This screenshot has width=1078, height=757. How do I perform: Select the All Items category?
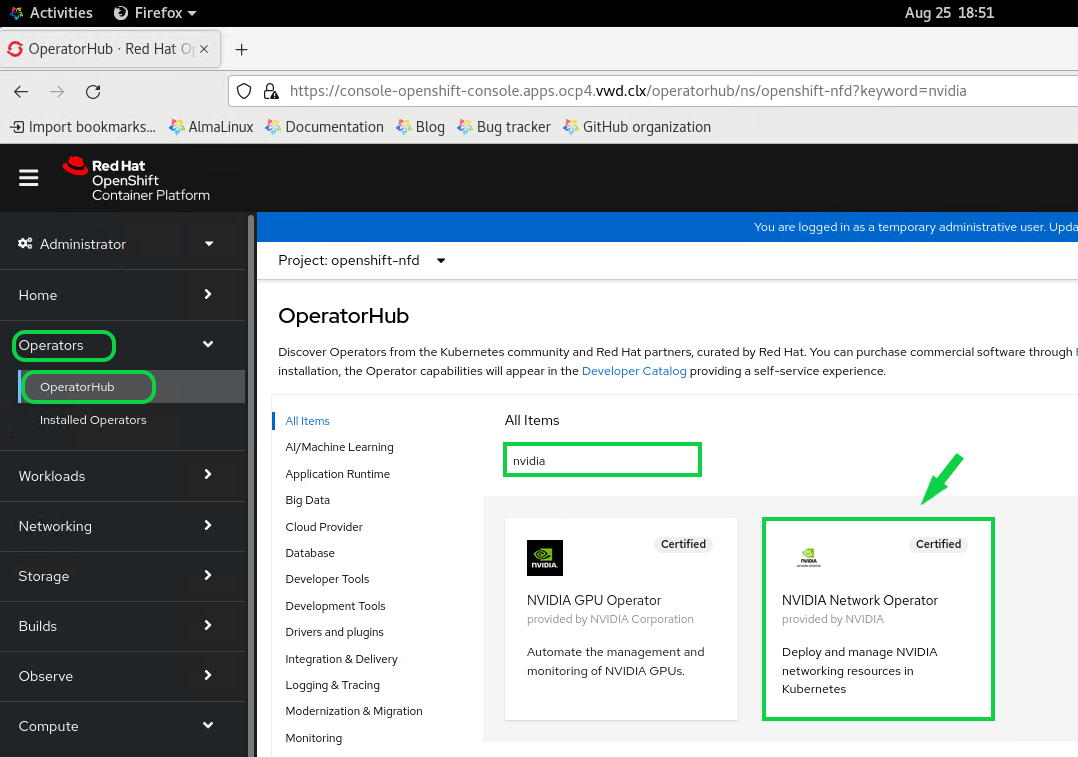click(x=307, y=421)
